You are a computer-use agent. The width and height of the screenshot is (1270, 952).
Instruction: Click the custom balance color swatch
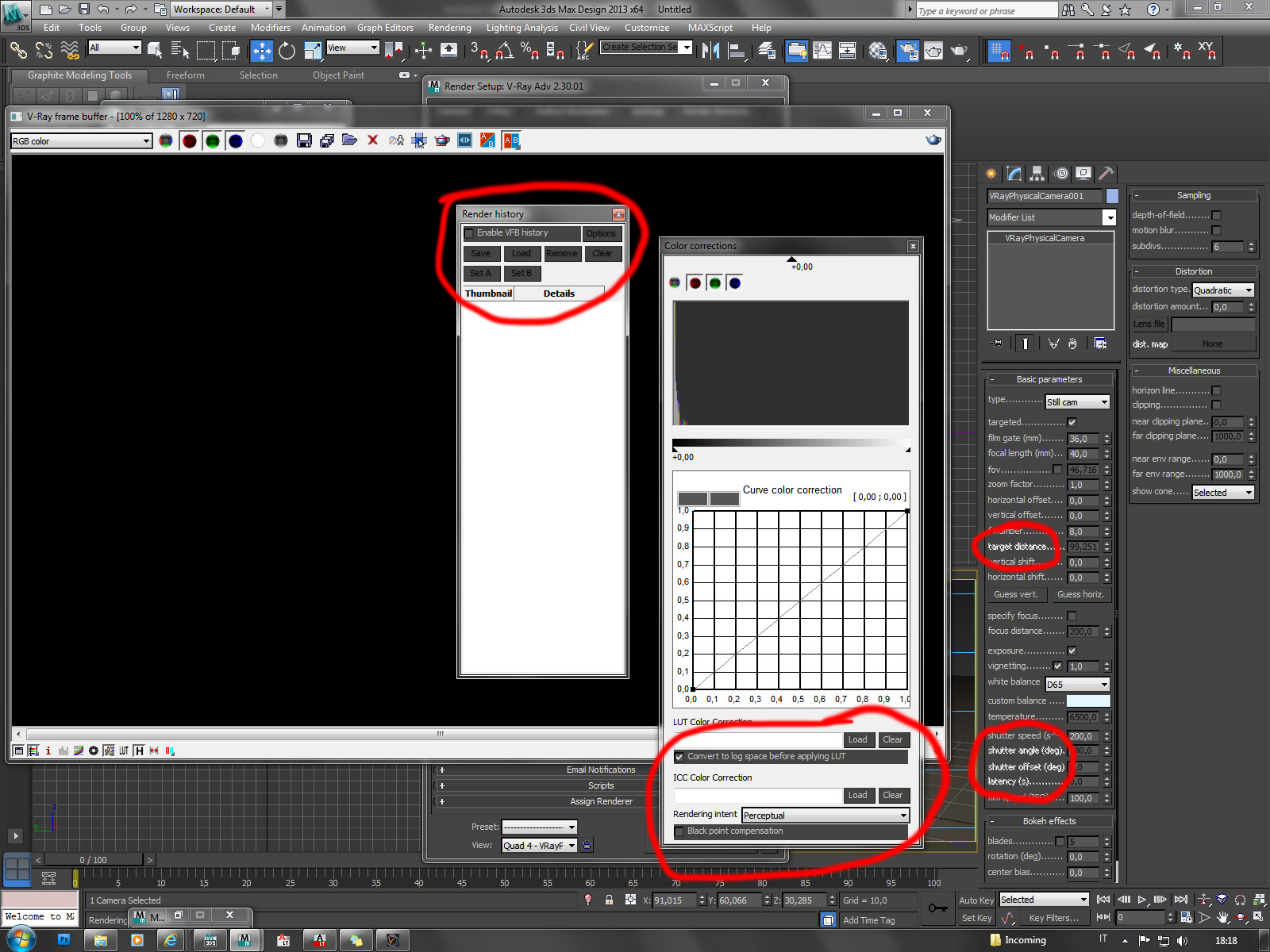tap(1087, 701)
